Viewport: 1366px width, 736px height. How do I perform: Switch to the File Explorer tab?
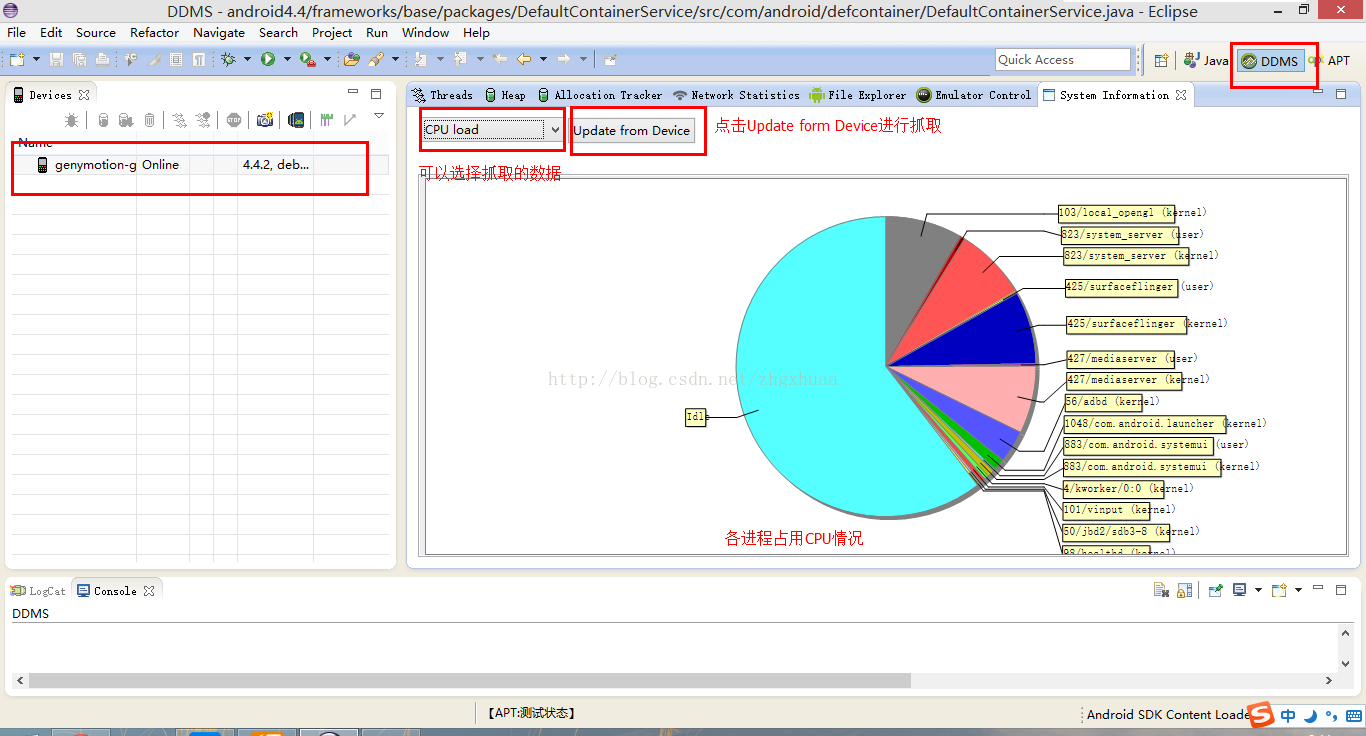coord(858,95)
